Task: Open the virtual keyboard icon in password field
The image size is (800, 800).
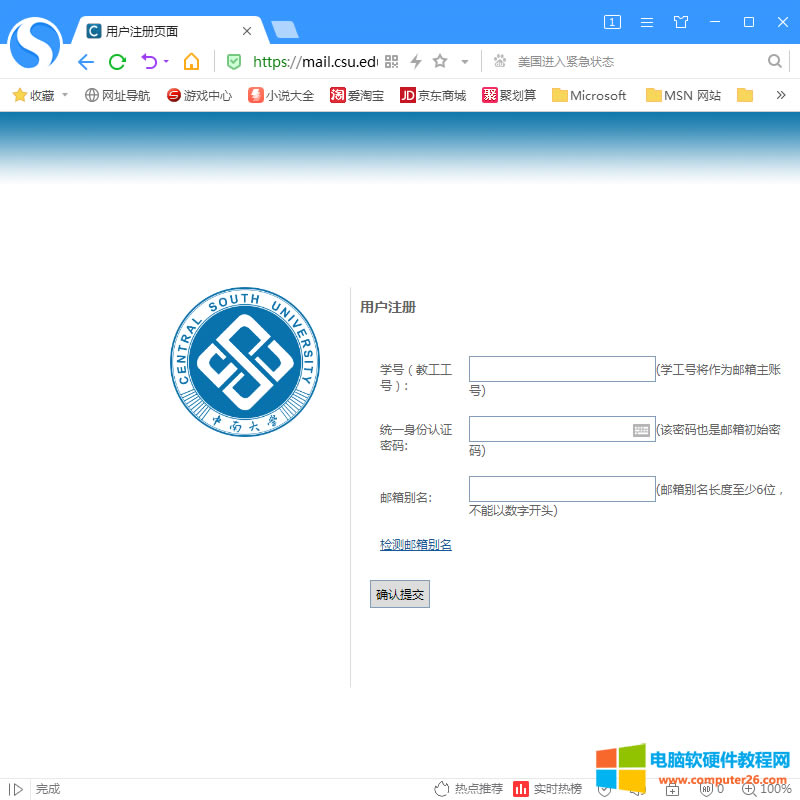Action: [642, 430]
